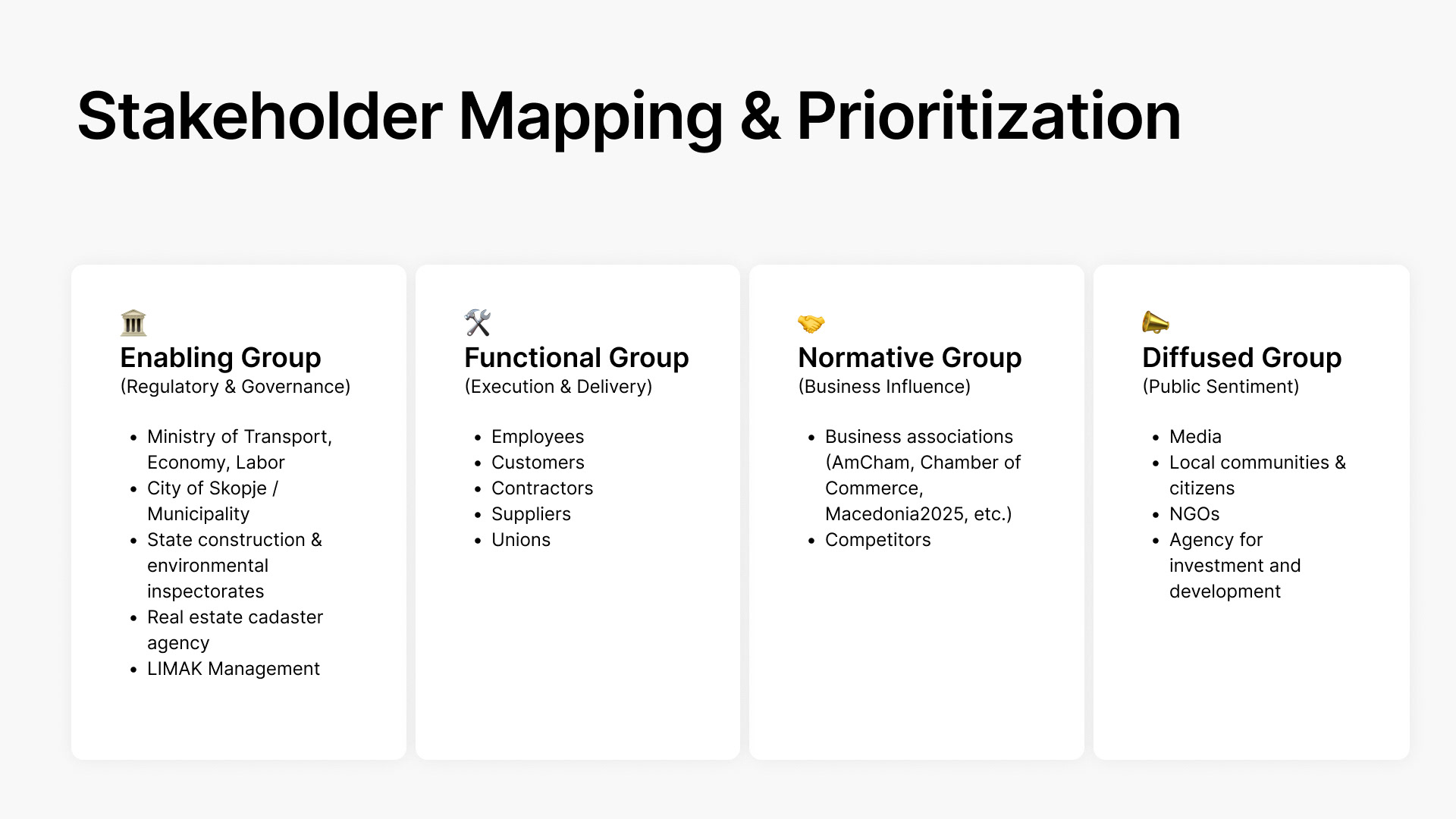The height and width of the screenshot is (819, 1456).
Task: Click the classical building icon above Enabling Group
Action: tap(133, 323)
